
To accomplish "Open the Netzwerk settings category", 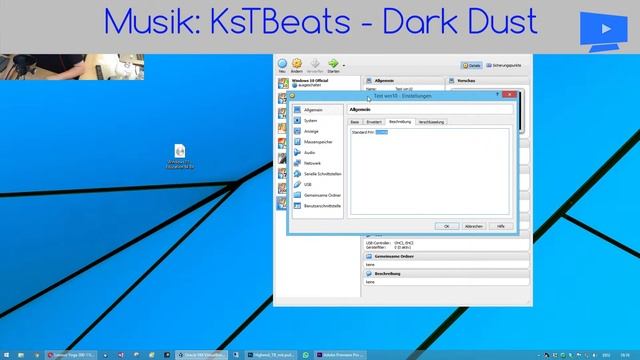I will [x=318, y=163].
